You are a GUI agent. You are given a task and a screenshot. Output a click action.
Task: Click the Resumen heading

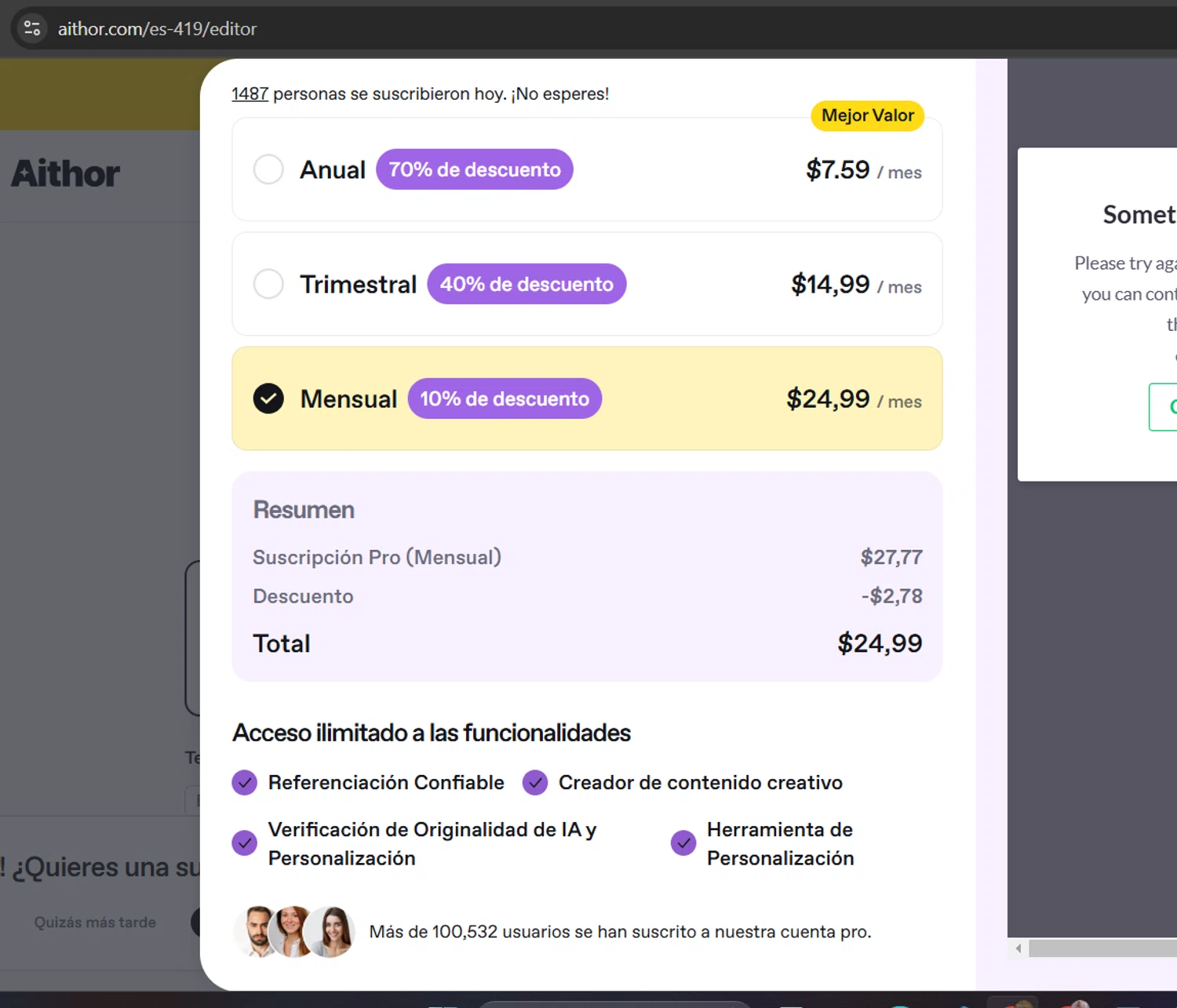pyautogui.click(x=304, y=510)
